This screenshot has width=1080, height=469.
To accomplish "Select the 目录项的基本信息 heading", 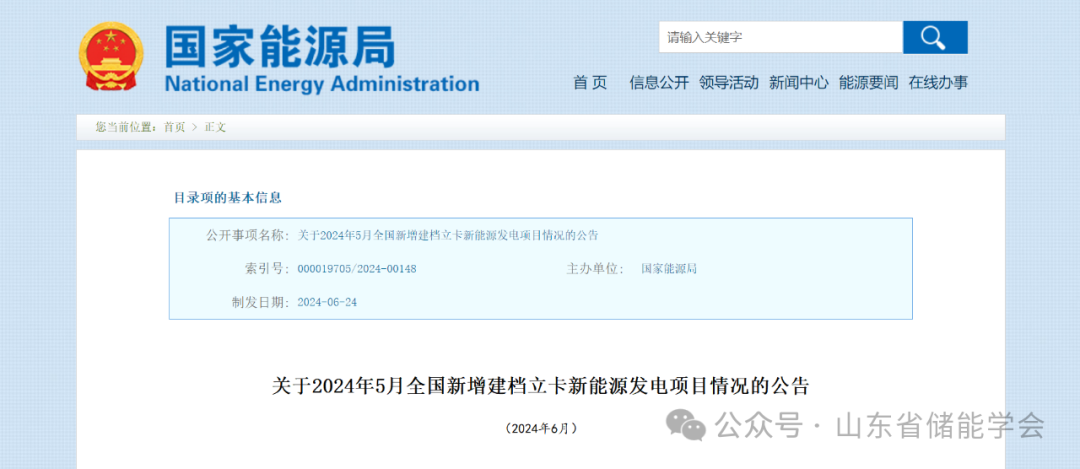I will 228,198.
